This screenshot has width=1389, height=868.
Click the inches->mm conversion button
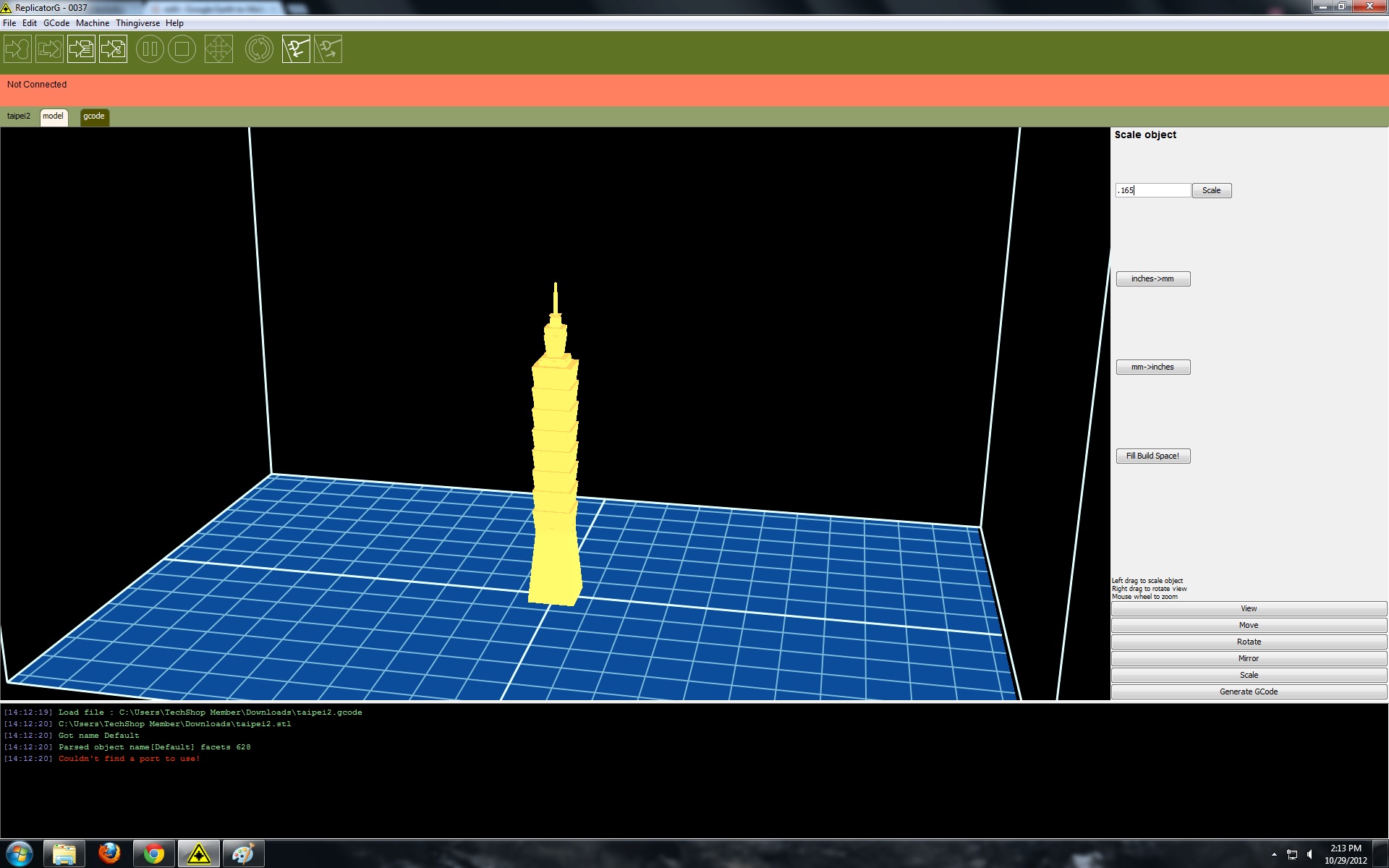click(x=1152, y=279)
